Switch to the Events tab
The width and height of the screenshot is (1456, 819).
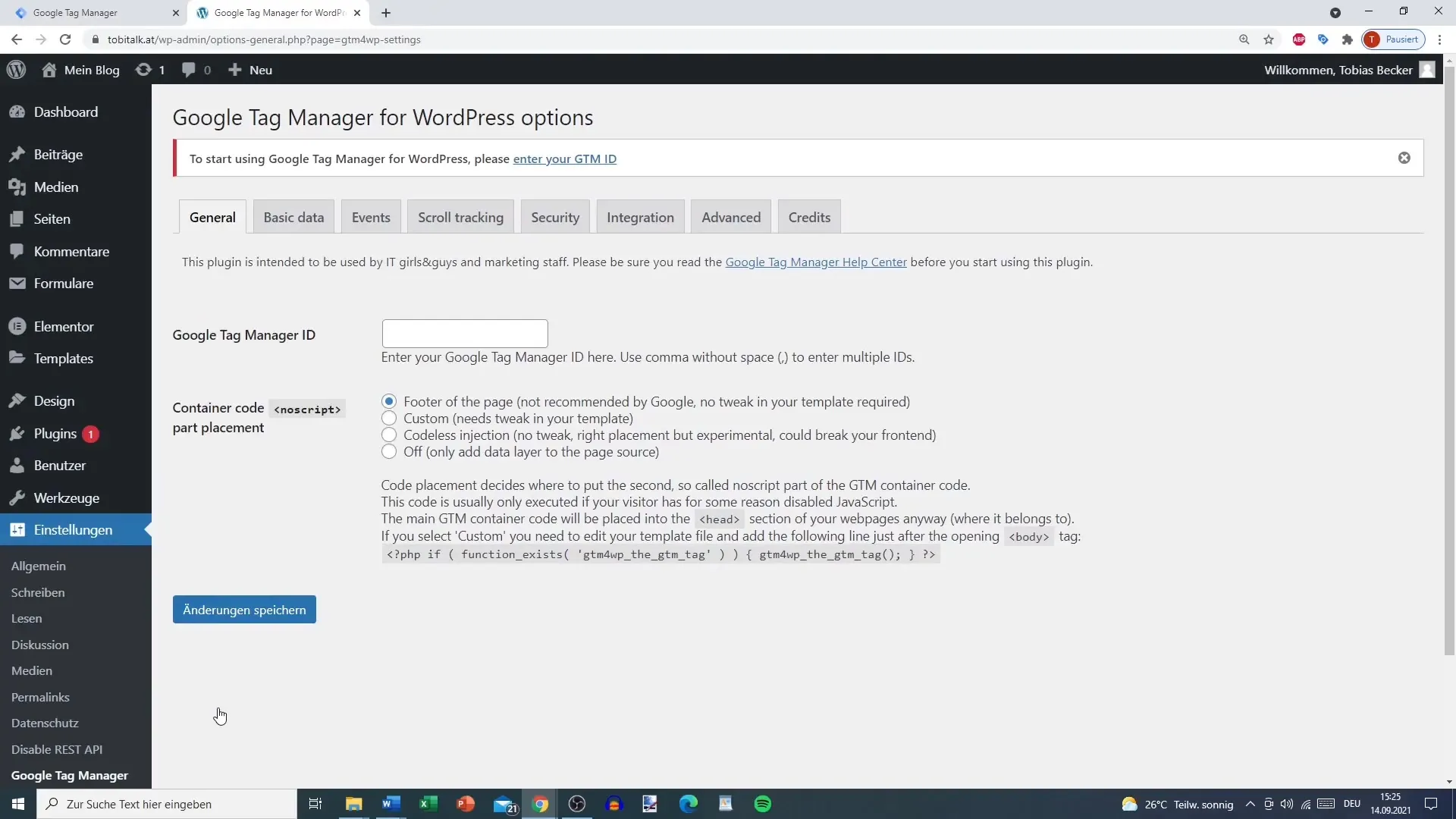click(x=371, y=217)
